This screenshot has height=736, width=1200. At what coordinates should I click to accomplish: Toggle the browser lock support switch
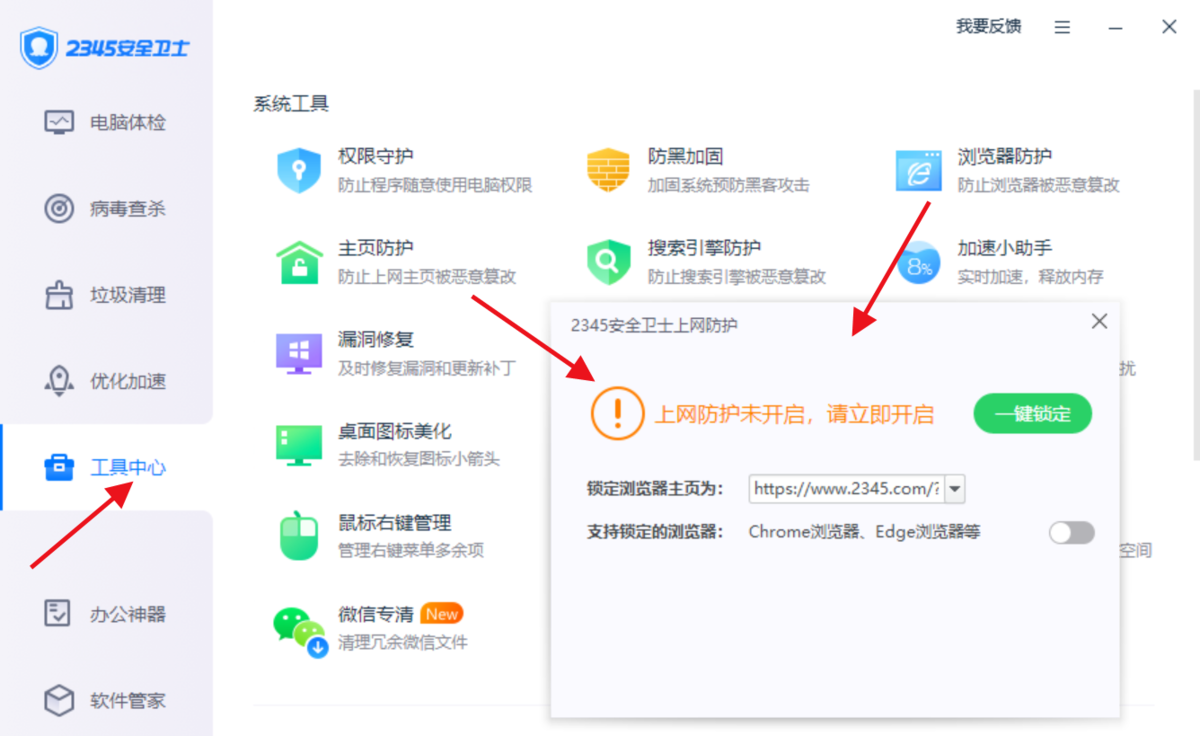tap(1071, 532)
